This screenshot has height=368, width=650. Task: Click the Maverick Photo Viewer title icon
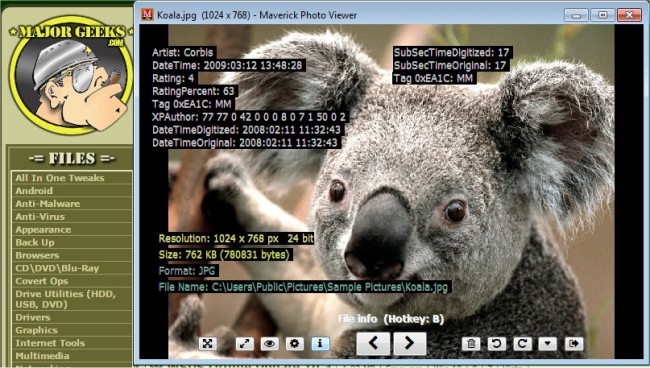(147, 15)
